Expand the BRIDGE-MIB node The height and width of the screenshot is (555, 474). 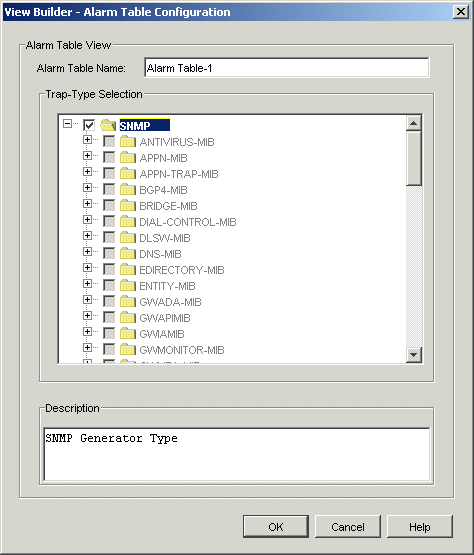(87, 204)
